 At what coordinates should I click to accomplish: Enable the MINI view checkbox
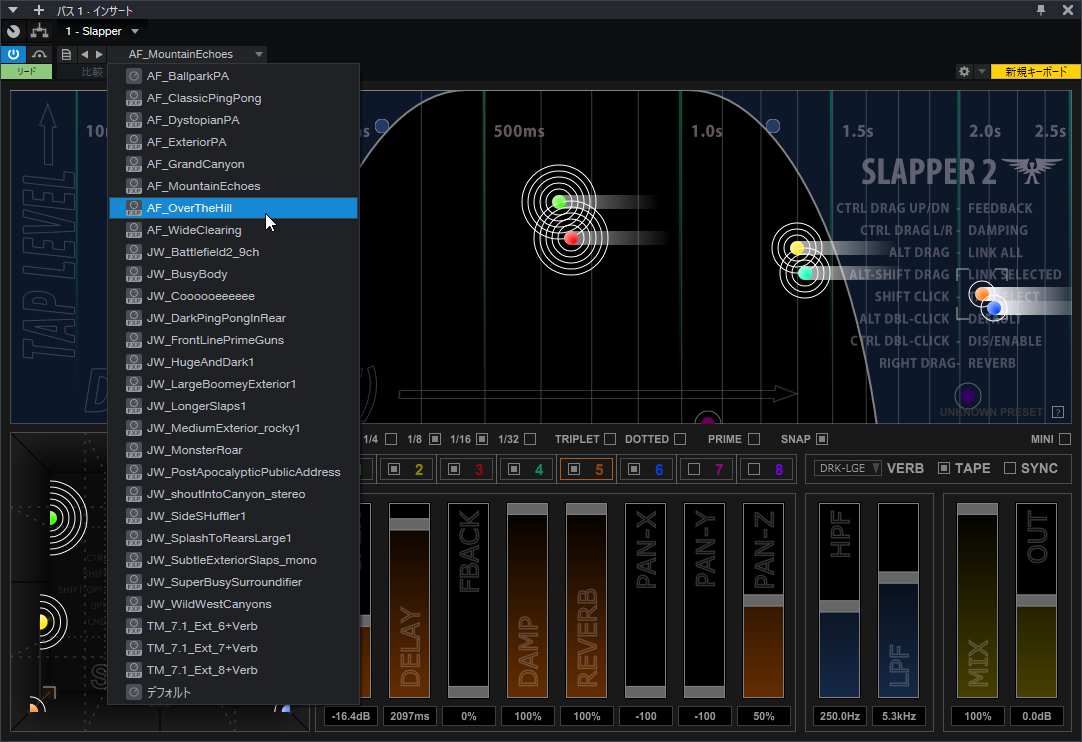[x=1065, y=439]
